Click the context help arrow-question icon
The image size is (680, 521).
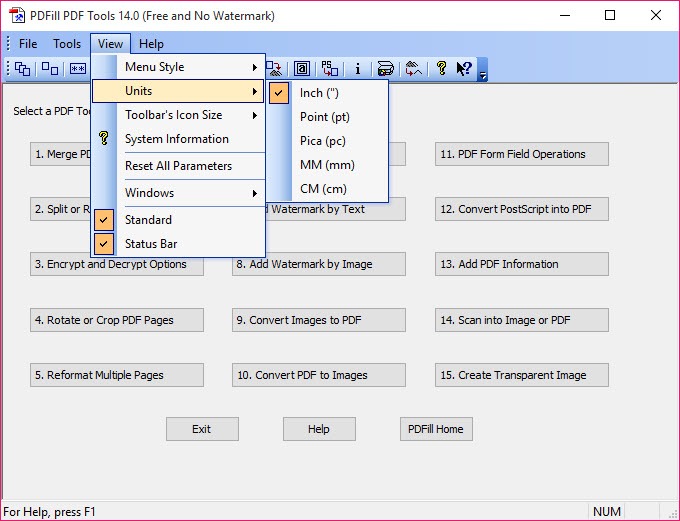pyautogui.click(x=464, y=68)
